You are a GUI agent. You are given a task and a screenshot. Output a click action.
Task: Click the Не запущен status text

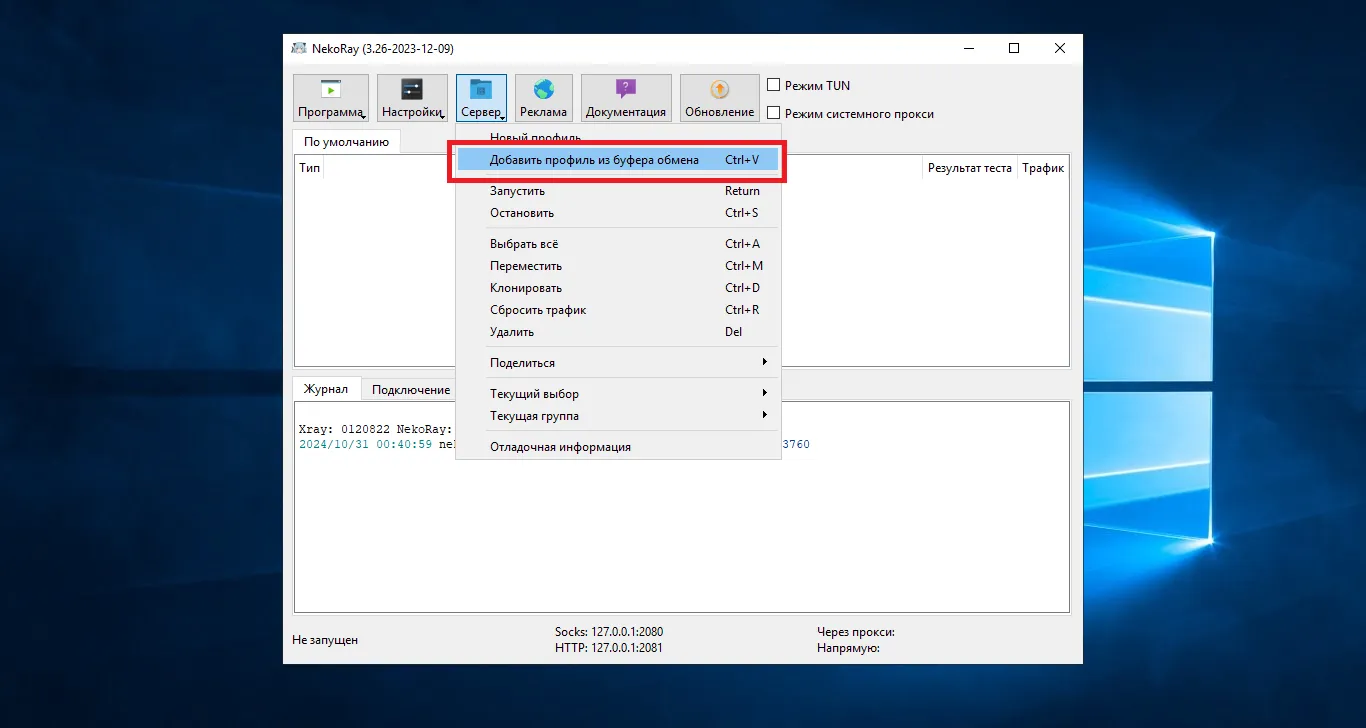[325, 639]
